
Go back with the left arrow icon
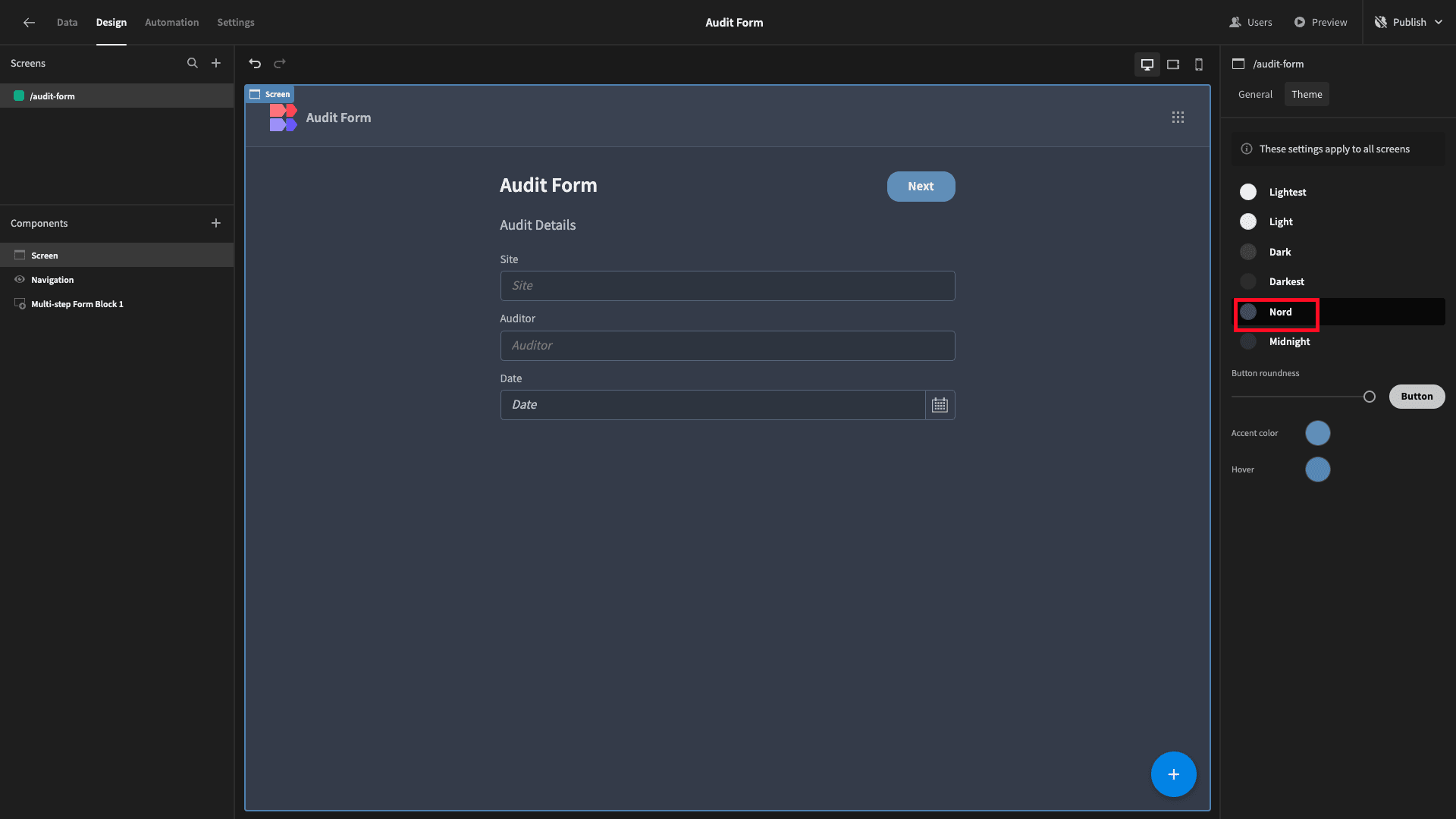29,23
